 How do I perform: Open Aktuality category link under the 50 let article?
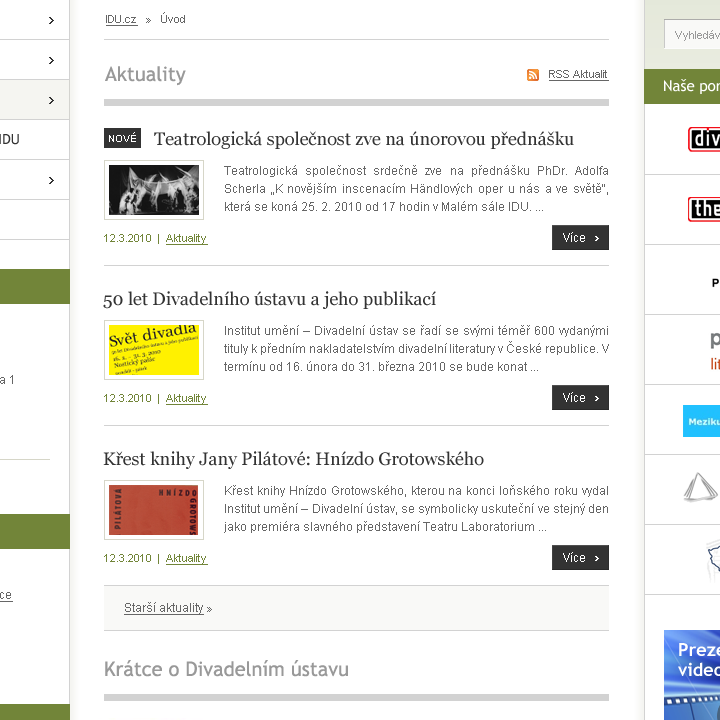[186, 398]
